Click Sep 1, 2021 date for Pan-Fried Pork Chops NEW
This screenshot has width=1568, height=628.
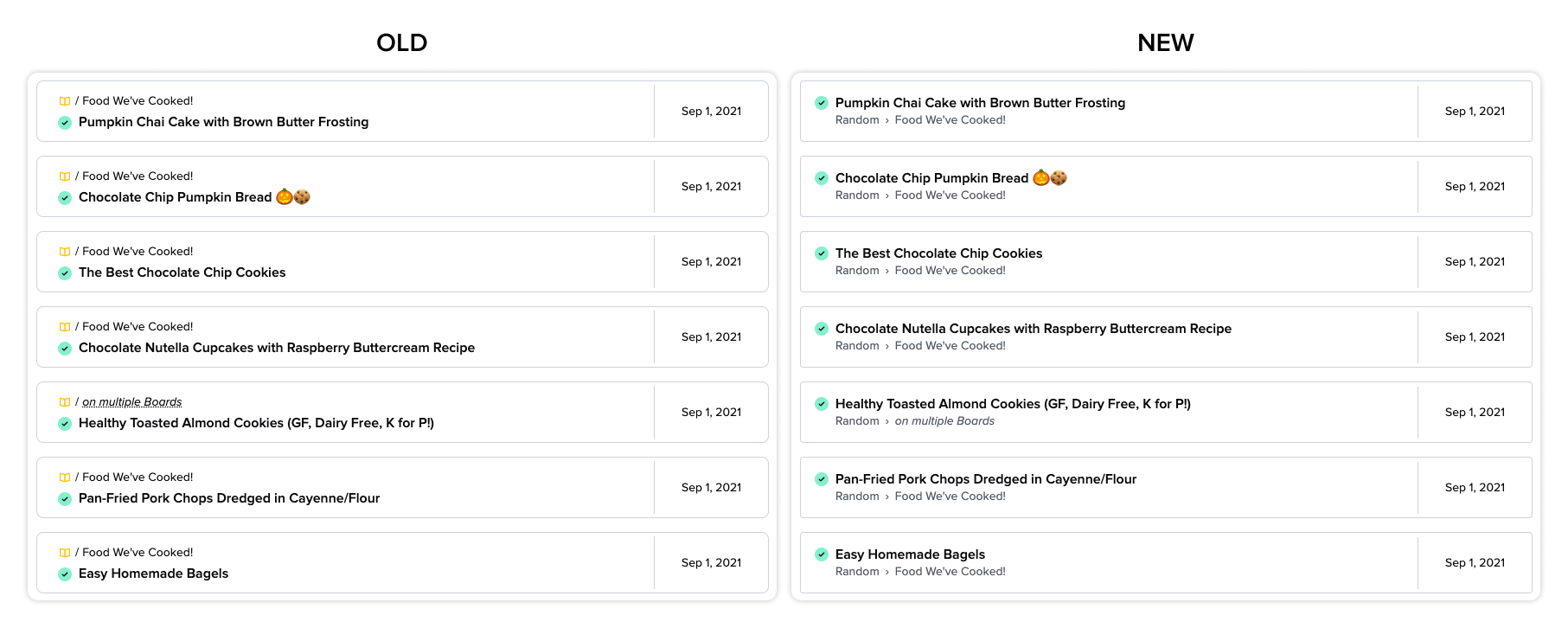click(1475, 488)
